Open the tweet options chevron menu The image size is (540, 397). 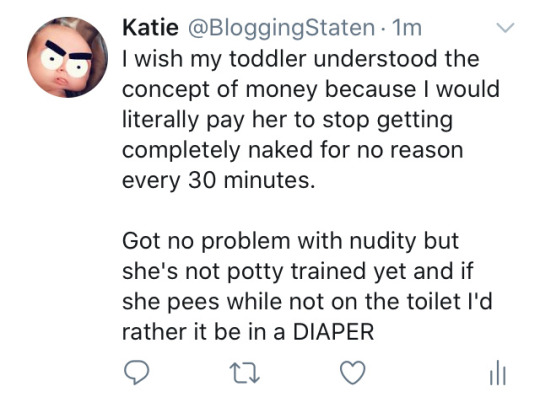coord(505,28)
